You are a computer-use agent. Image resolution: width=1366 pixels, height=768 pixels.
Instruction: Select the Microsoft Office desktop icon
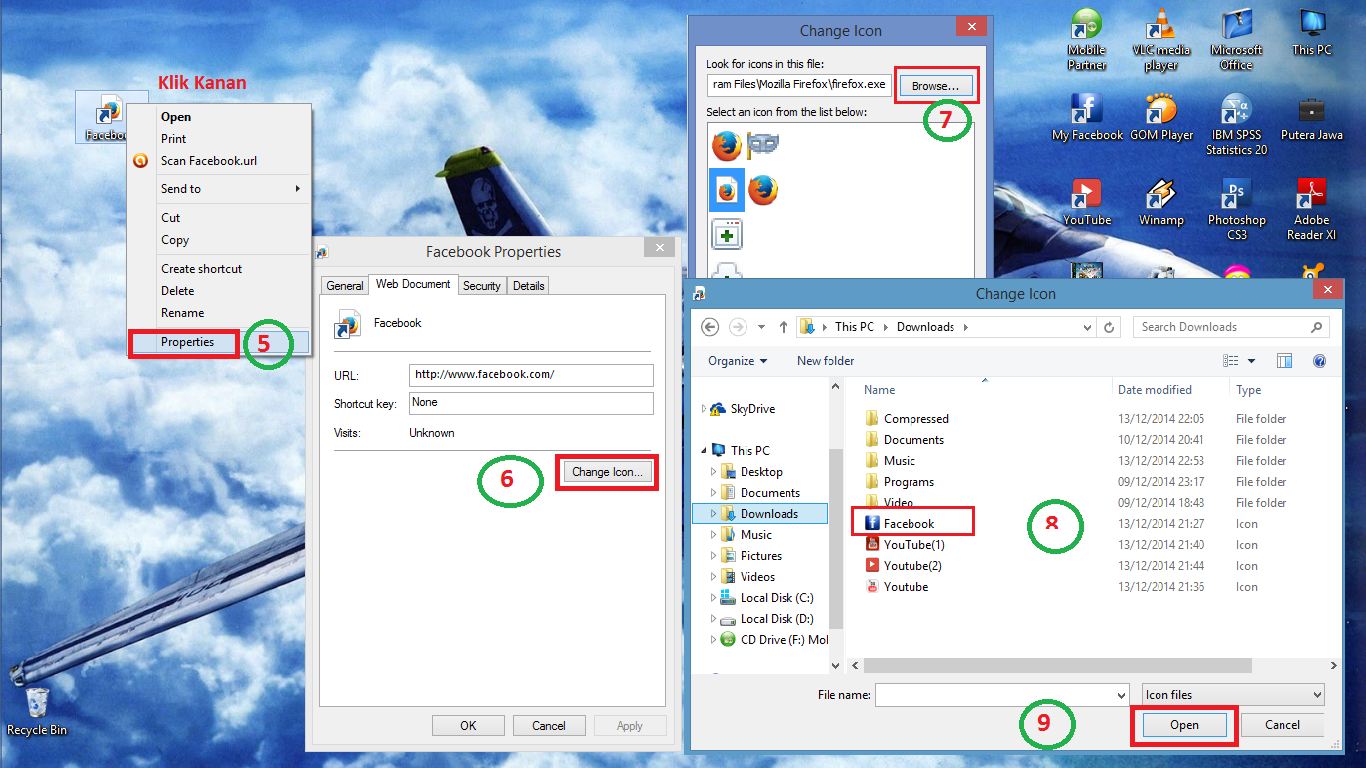click(1236, 40)
